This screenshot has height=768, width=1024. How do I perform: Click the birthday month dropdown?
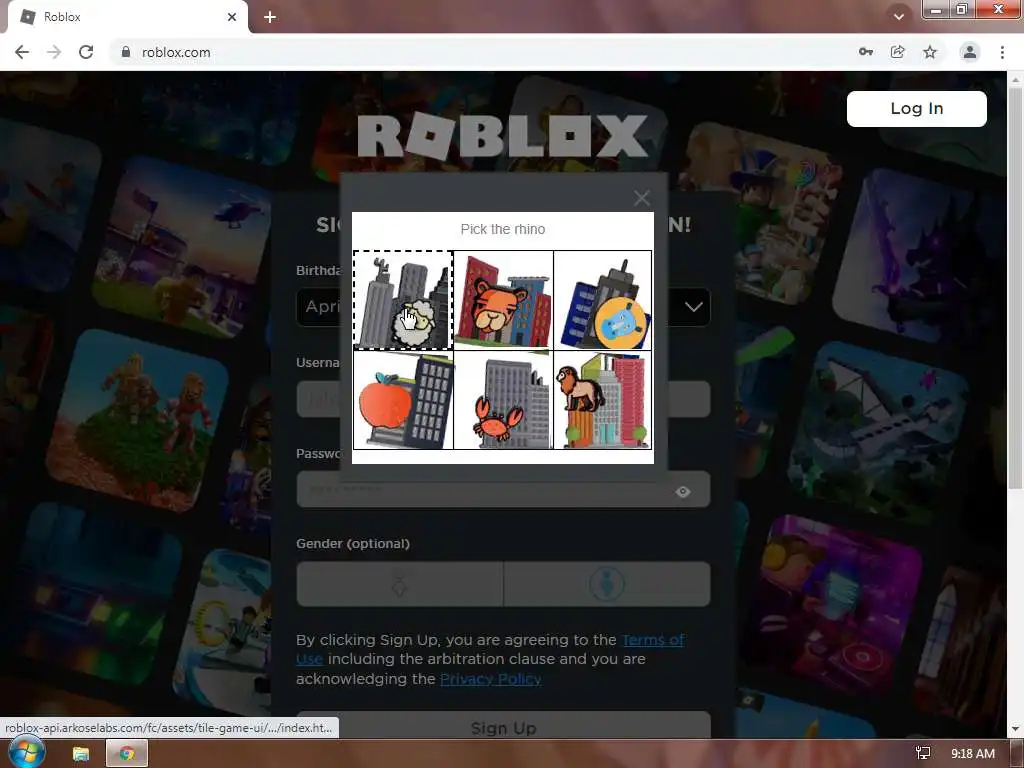point(320,307)
